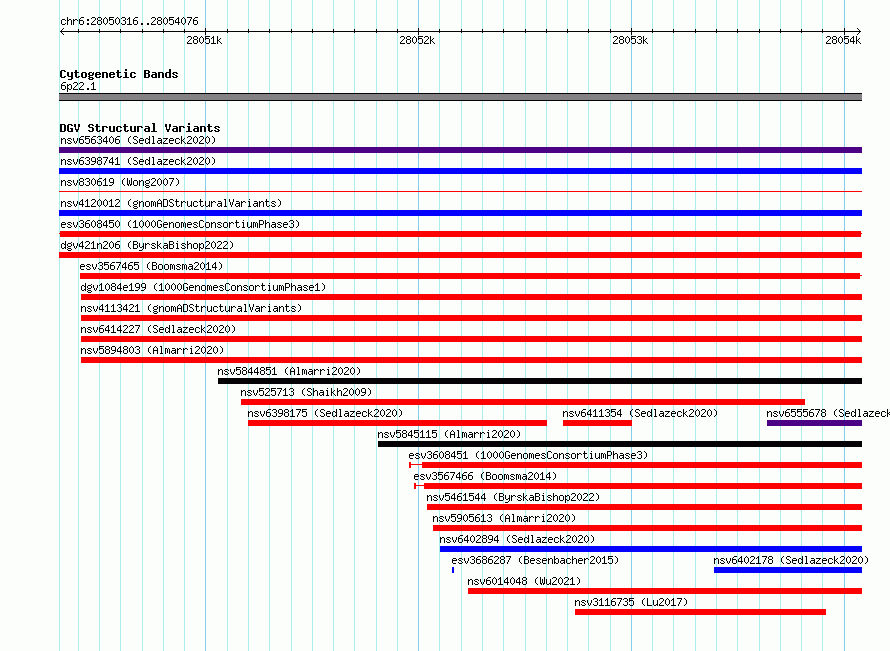The width and height of the screenshot is (890, 651).
Task: Click the 28053k ruler tick label
Action: tap(630, 40)
